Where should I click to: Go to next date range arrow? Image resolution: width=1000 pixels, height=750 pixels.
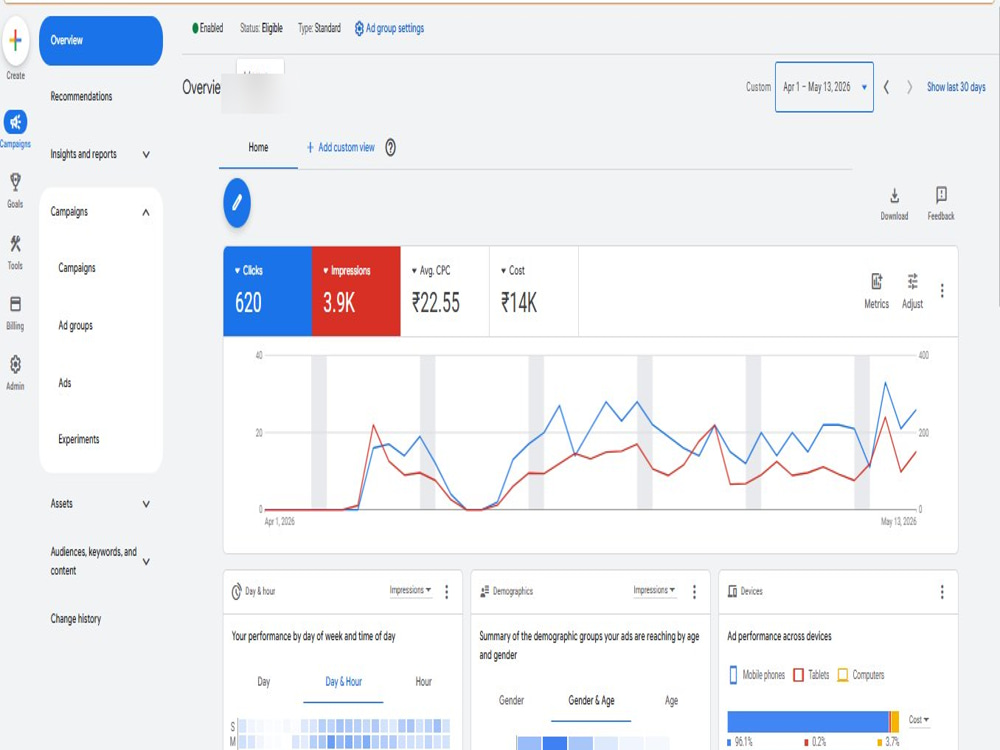coord(909,87)
